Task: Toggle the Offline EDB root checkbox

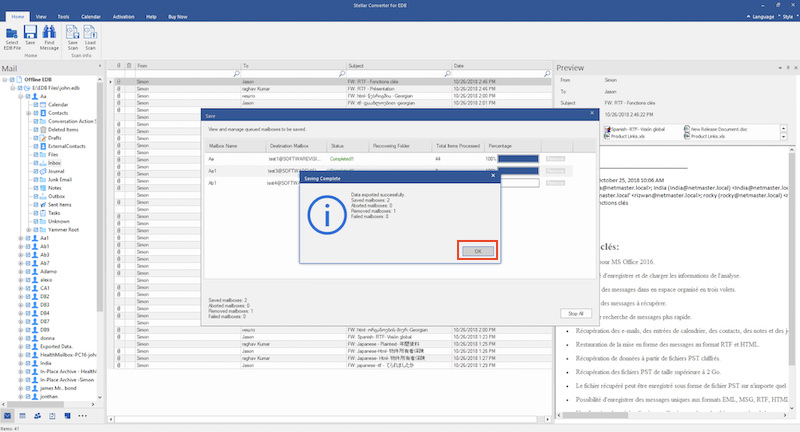Action: click(x=12, y=80)
